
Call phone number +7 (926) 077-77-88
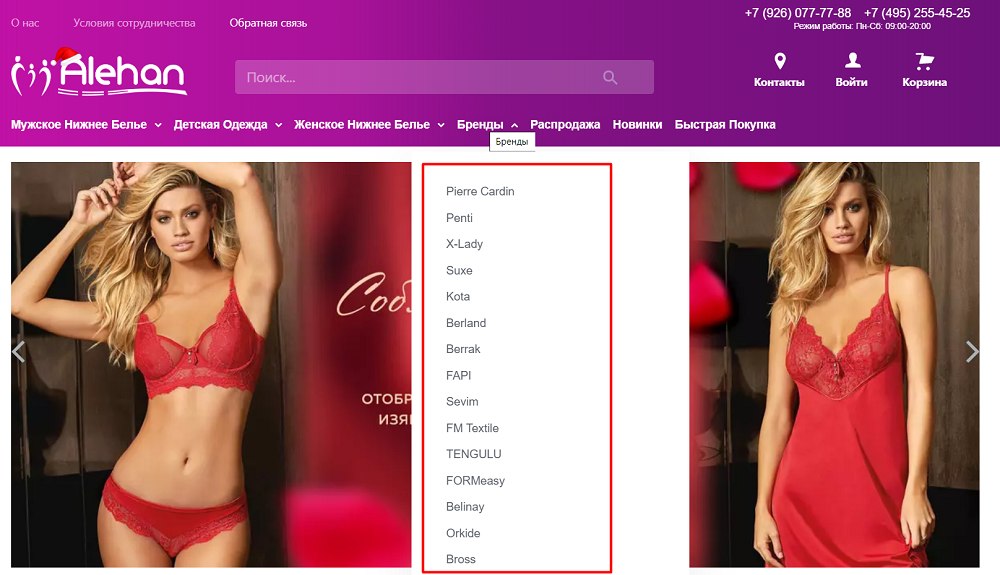click(x=798, y=13)
